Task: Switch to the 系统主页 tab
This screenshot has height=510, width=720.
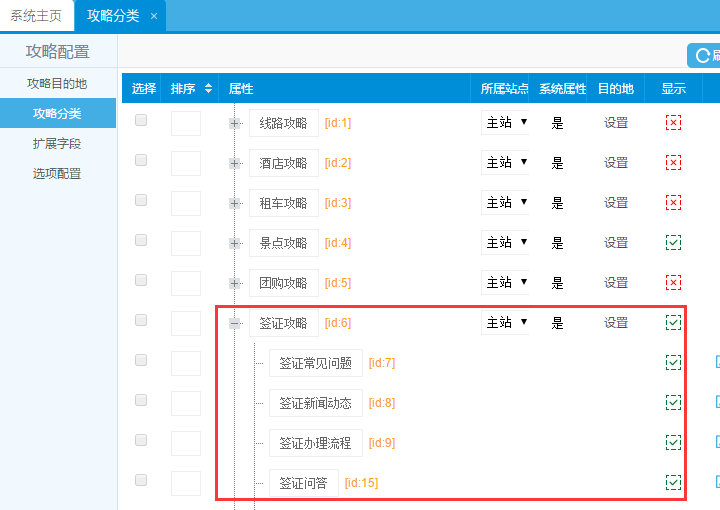Action: click(36, 15)
